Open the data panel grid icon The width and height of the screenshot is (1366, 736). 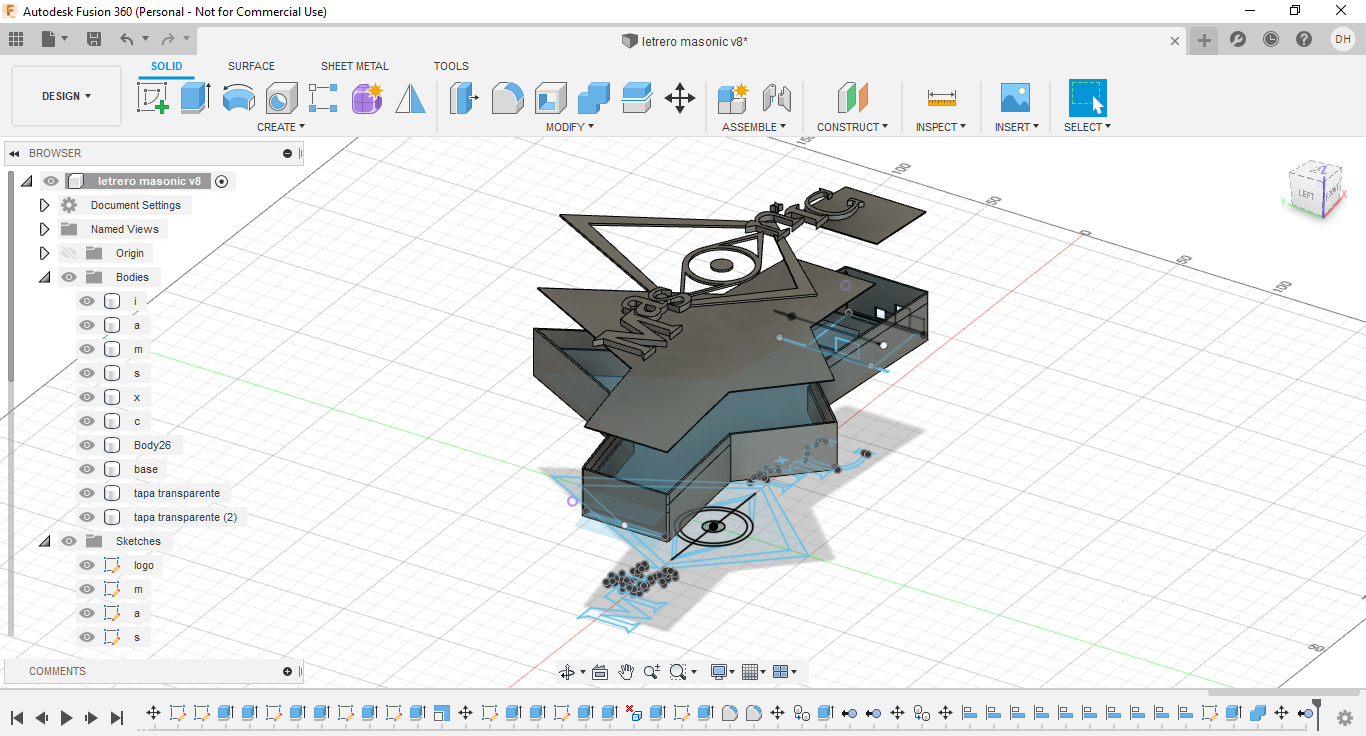point(15,39)
